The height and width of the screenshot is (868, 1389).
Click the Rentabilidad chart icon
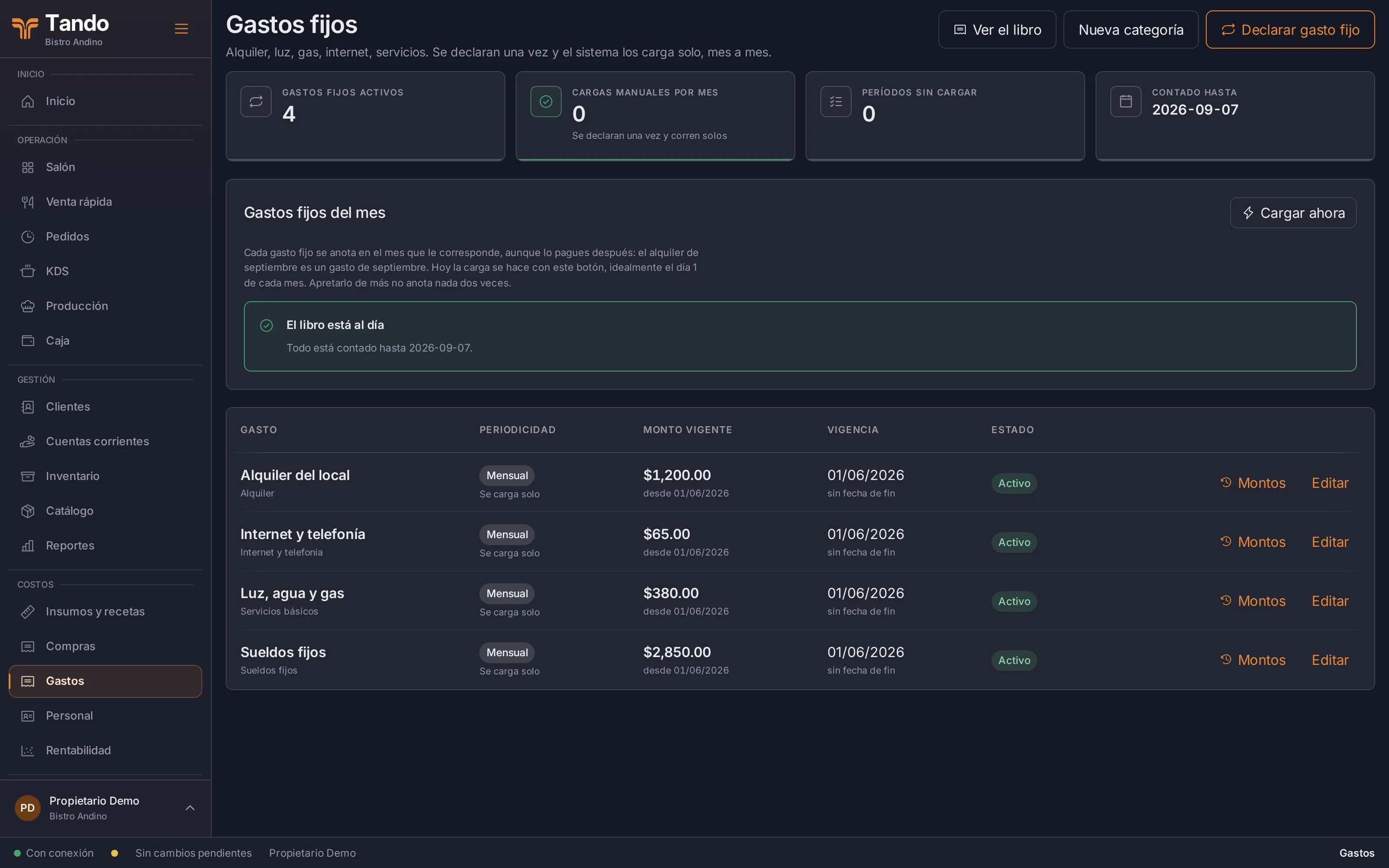pyautogui.click(x=27, y=750)
